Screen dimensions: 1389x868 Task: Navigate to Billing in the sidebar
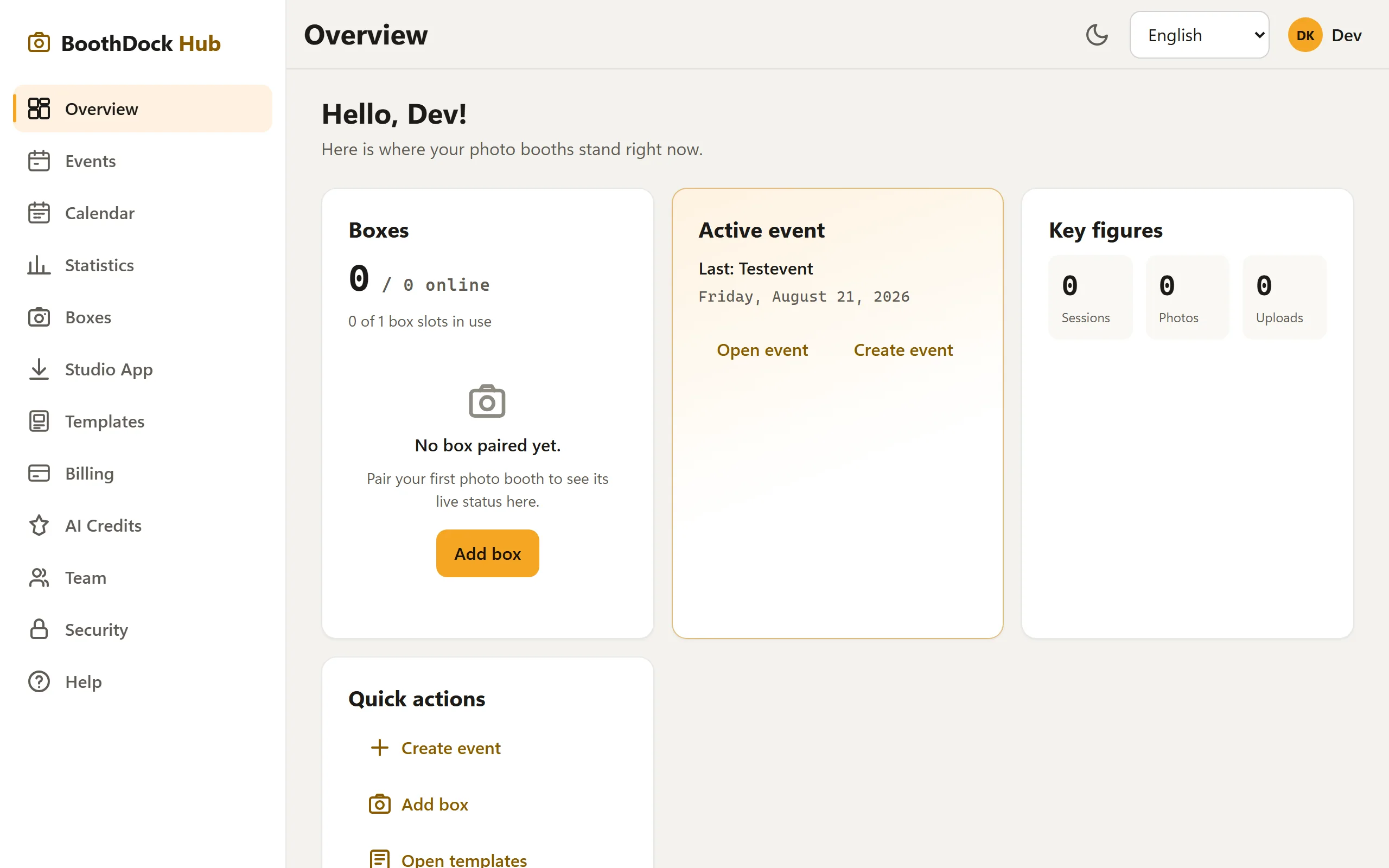pos(142,474)
